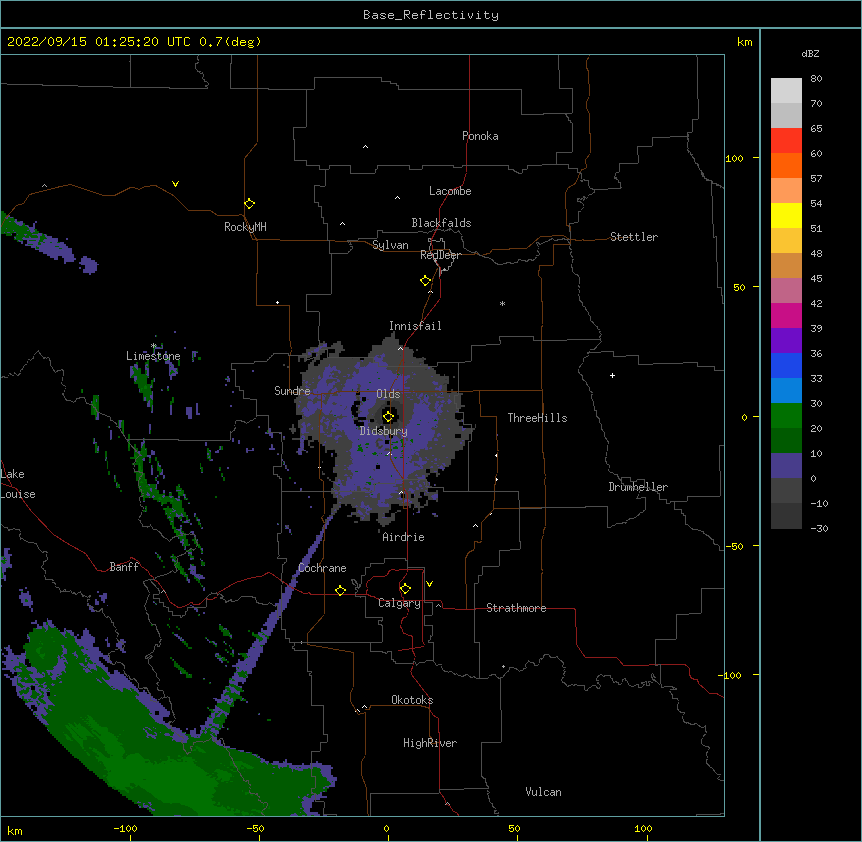Viewport: 862px width, 842px height.
Task: Click the Lacombe city label
Action: click(x=450, y=191)
